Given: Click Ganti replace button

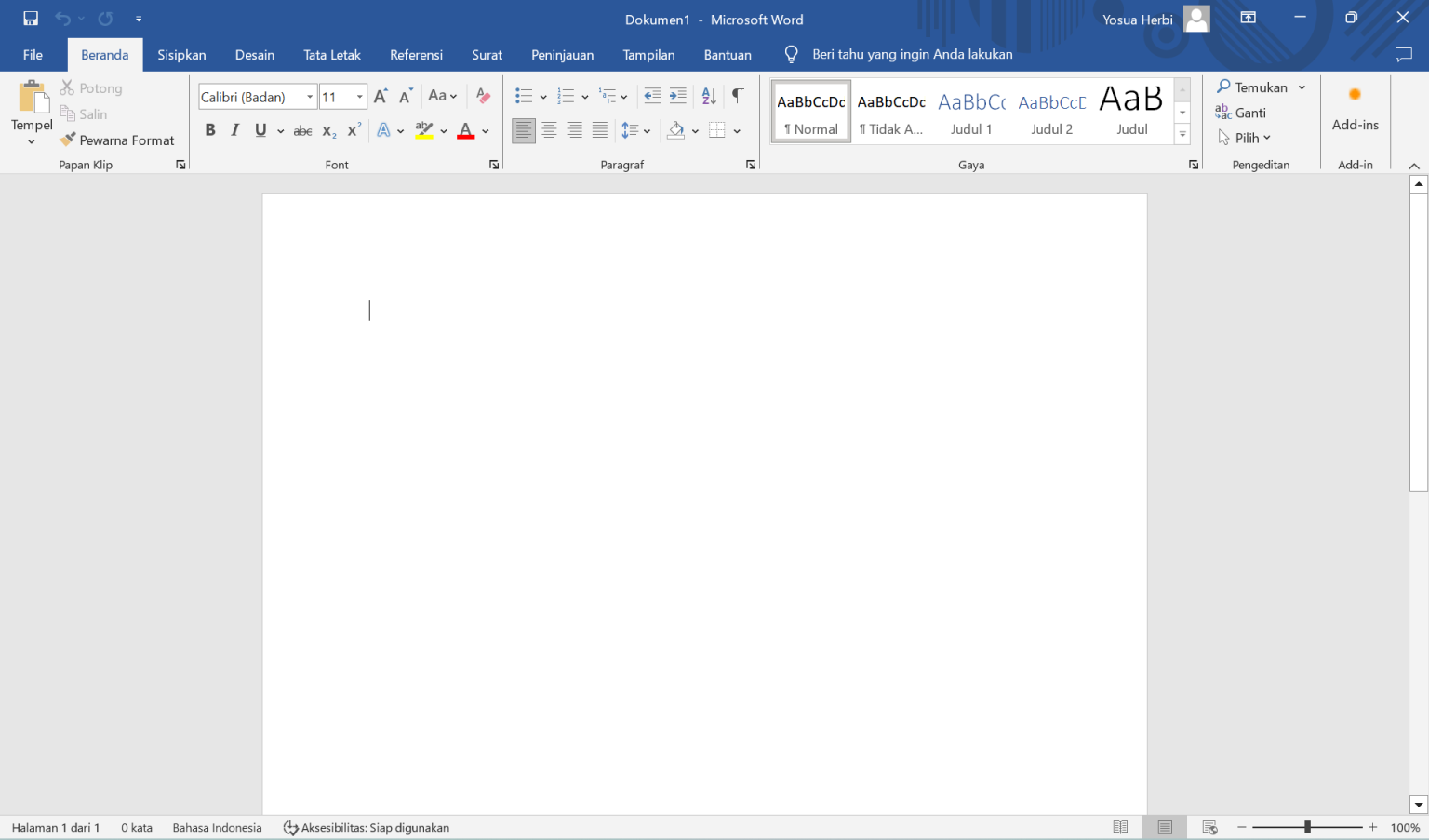Looking at the screenshot, I should click(1241, 113).
